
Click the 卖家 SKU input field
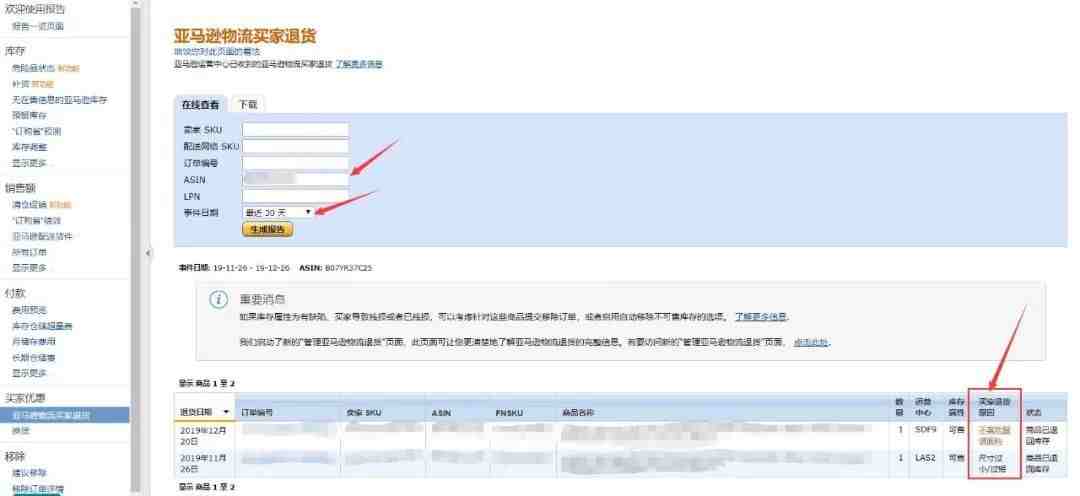[295, 129]
